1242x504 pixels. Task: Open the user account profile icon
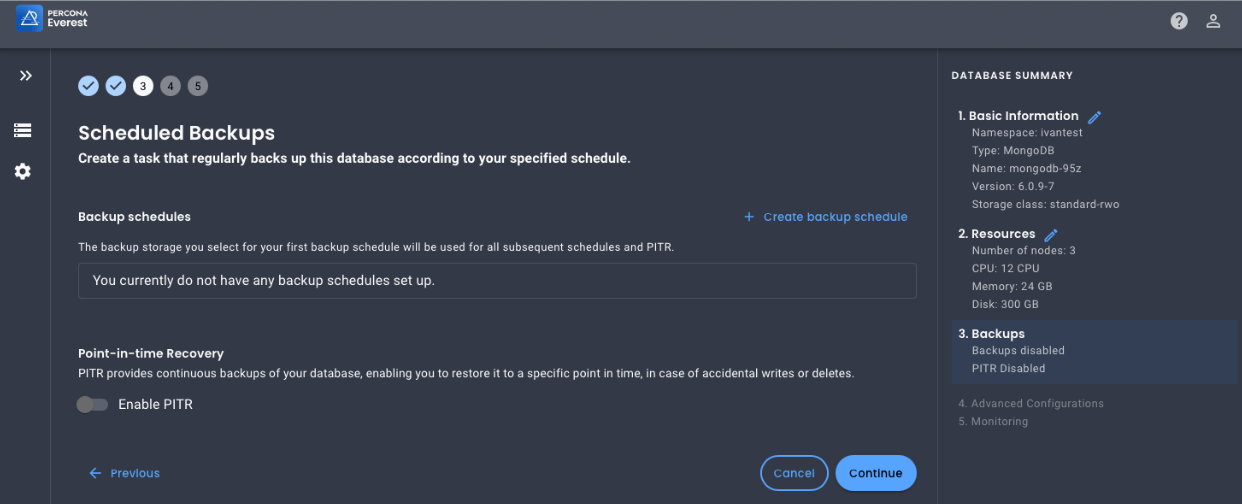click(x=1213, y=20)
